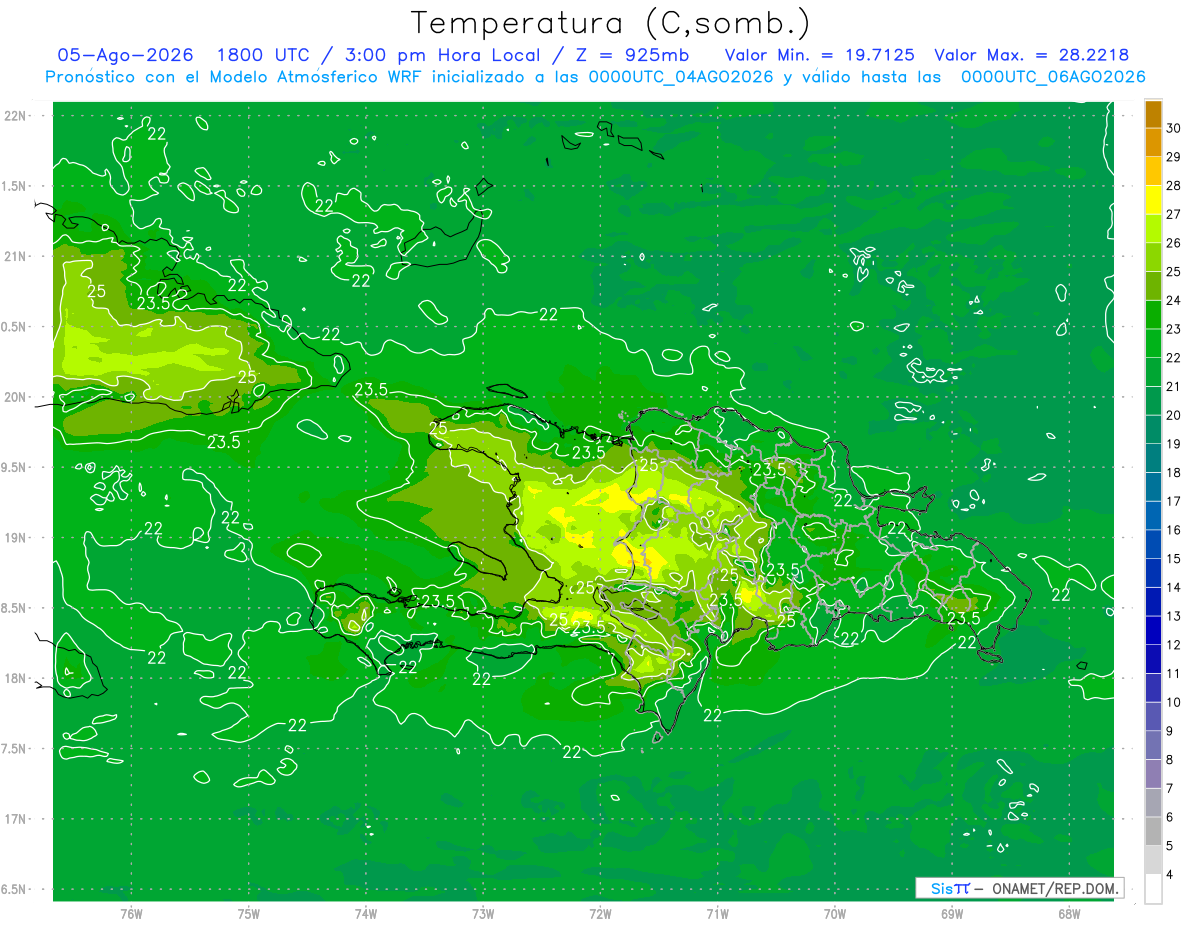Click the '75W' longitude axis label
The height and width of the screenshot is (927, 1200).
(x=249, y=914)
